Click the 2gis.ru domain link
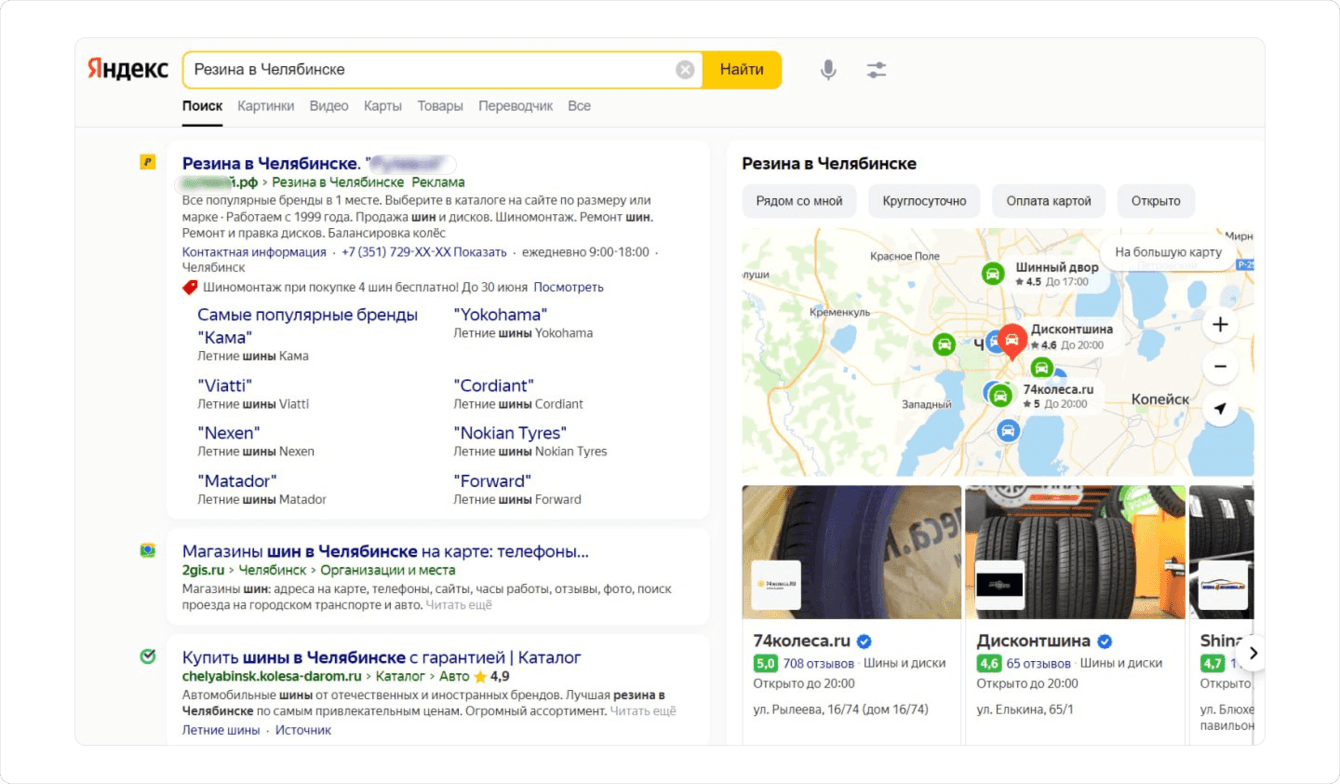 (203, 570)
